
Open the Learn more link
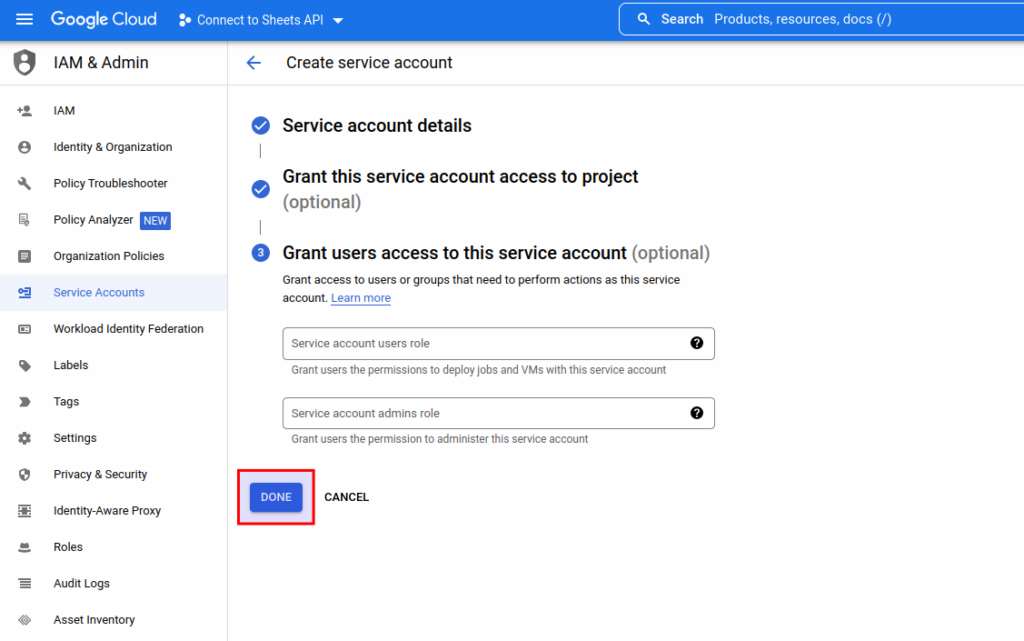[x=360, y=298]
